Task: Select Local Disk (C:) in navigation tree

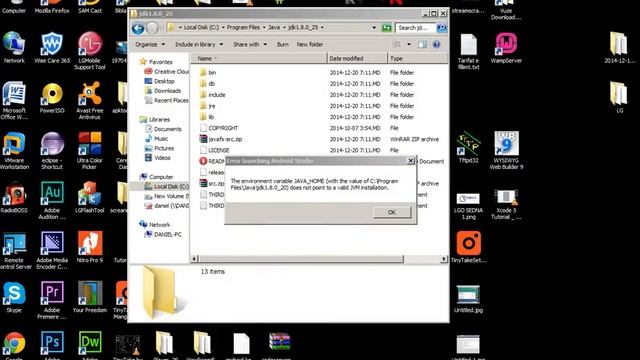Action: [x=171, y=187]
